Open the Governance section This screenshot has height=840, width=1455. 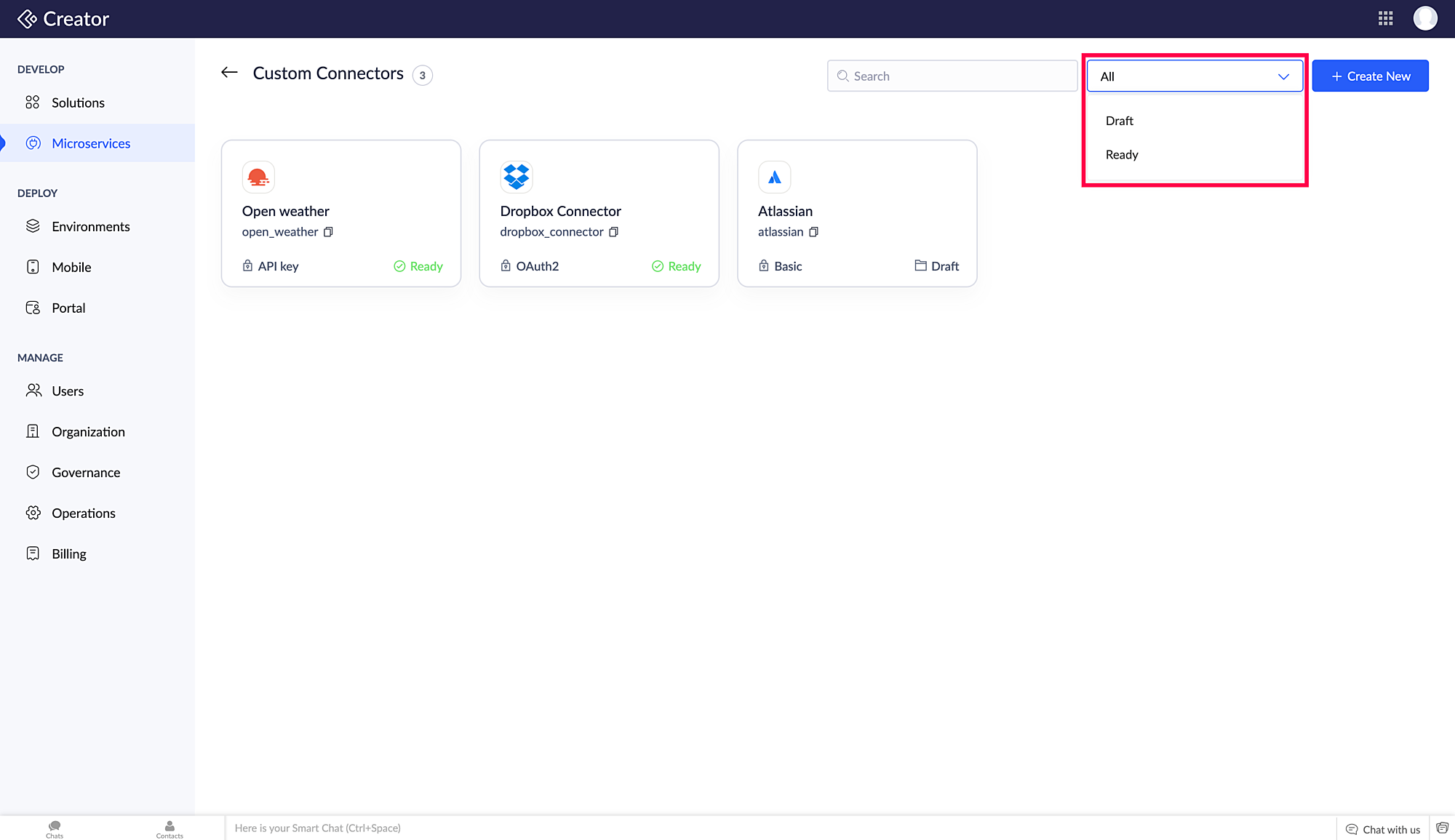click(x=86, y=472)
